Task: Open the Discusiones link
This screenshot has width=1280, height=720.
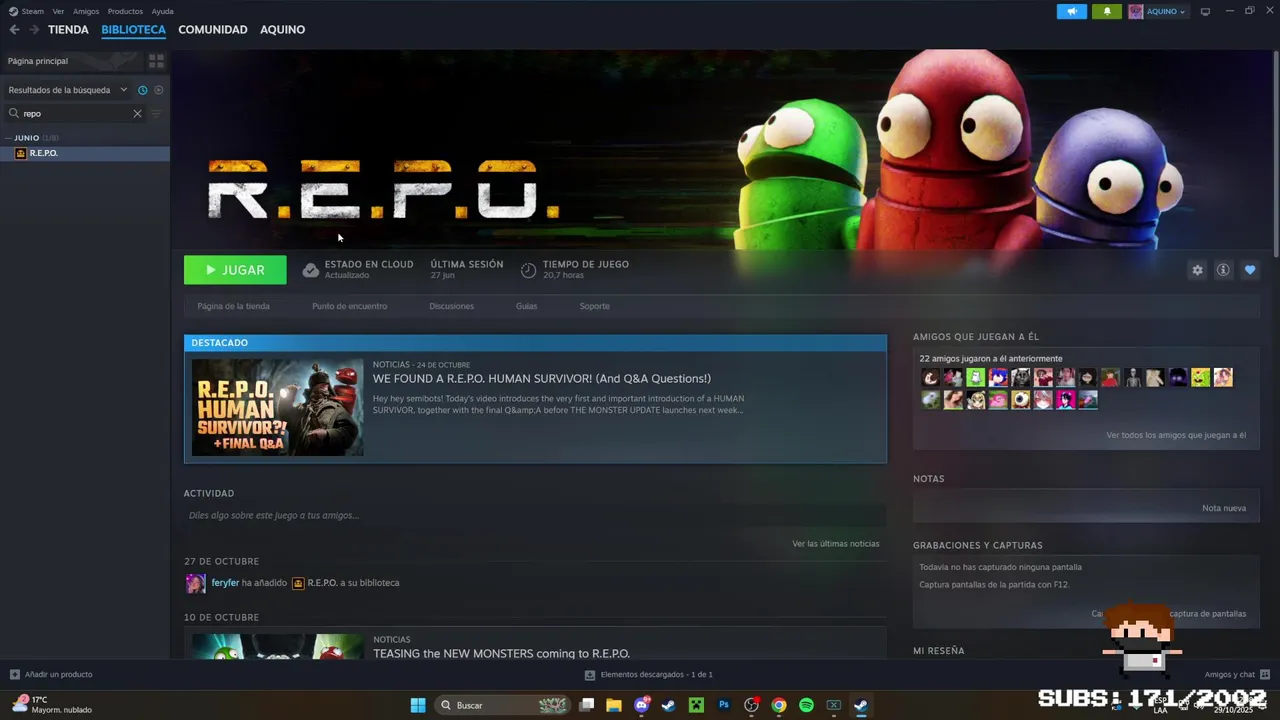Action: coord(451,306)
